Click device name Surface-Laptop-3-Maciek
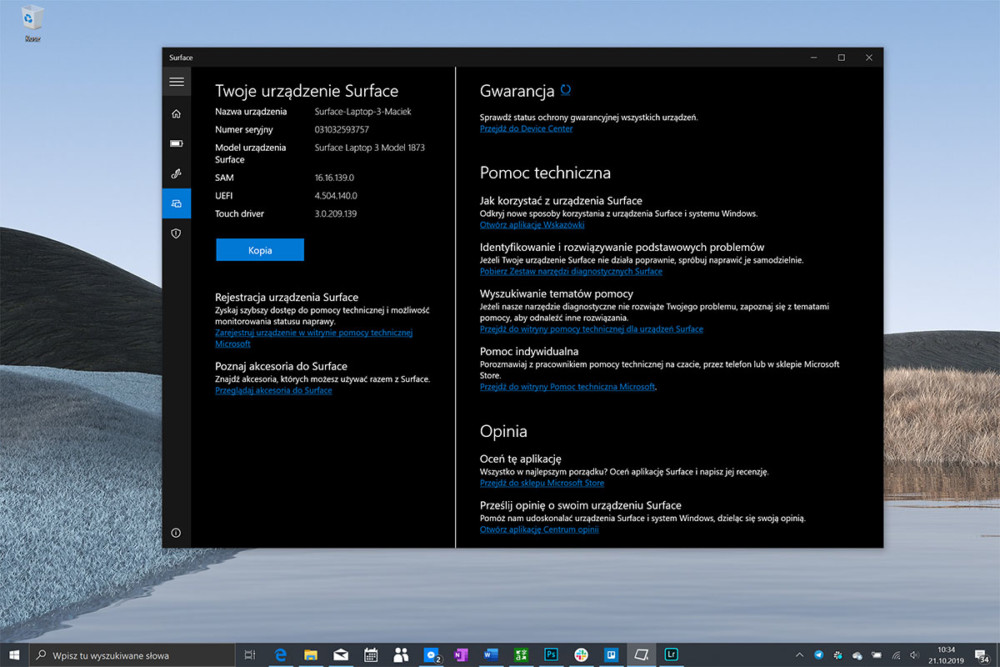Viewport: 1000px width, 667px height. pyautogui.click(x=362, y=112)
